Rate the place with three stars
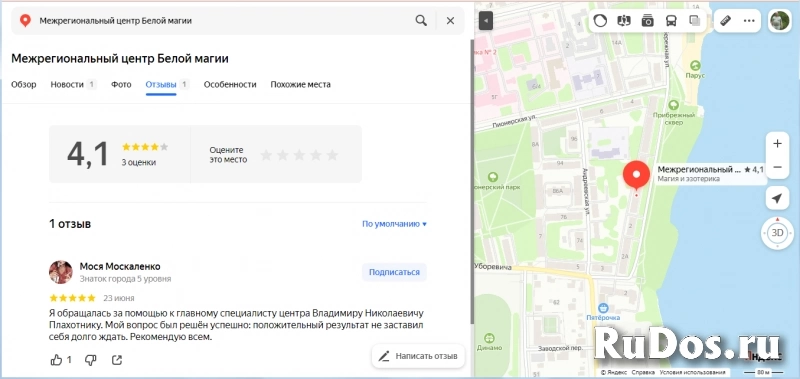Screen dimensions: 800x379 pos(299,155)
